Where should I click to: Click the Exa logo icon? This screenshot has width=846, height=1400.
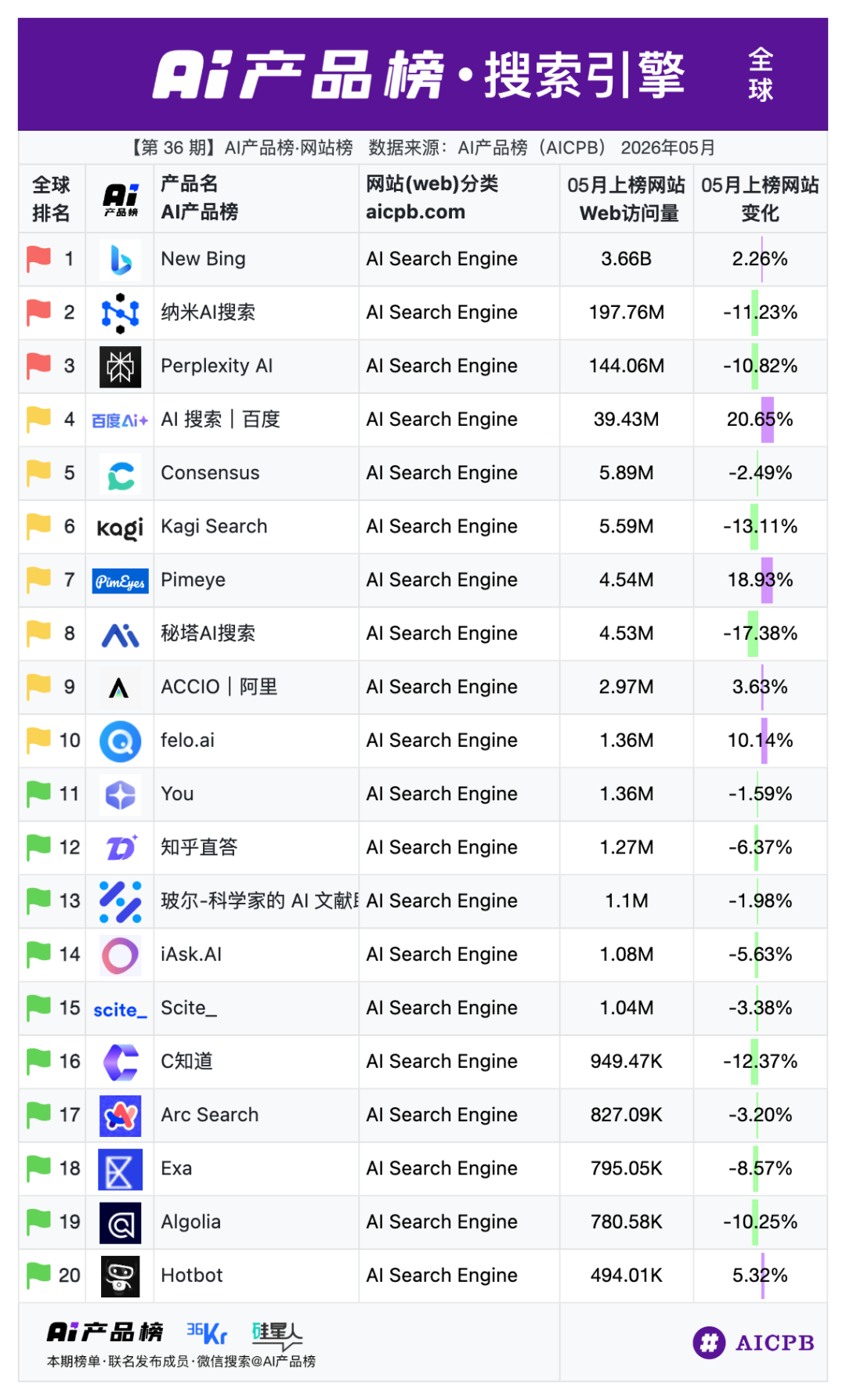point(121,1170)
